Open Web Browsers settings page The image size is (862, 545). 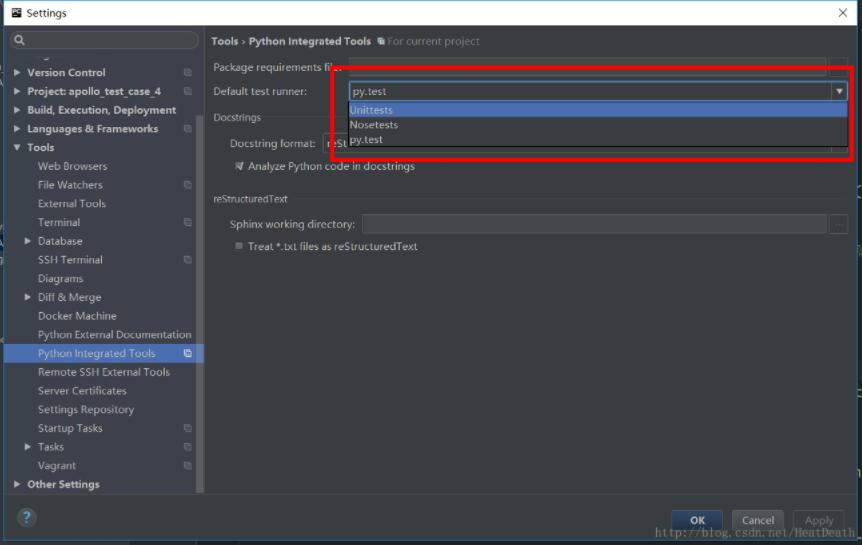73,166
